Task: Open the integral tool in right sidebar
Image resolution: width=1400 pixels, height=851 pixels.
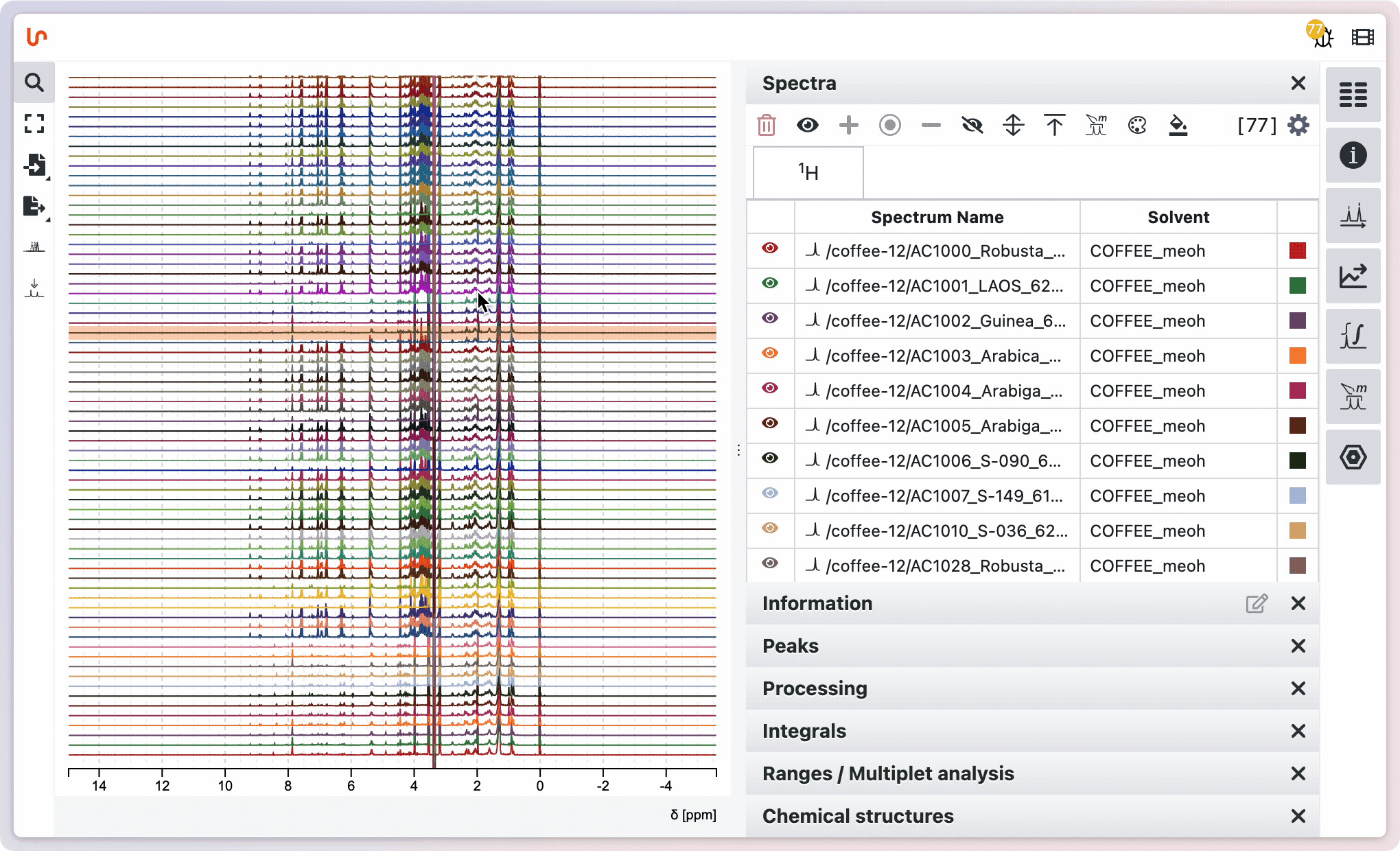Action: pyautogui.click(x=1353, y=336)
